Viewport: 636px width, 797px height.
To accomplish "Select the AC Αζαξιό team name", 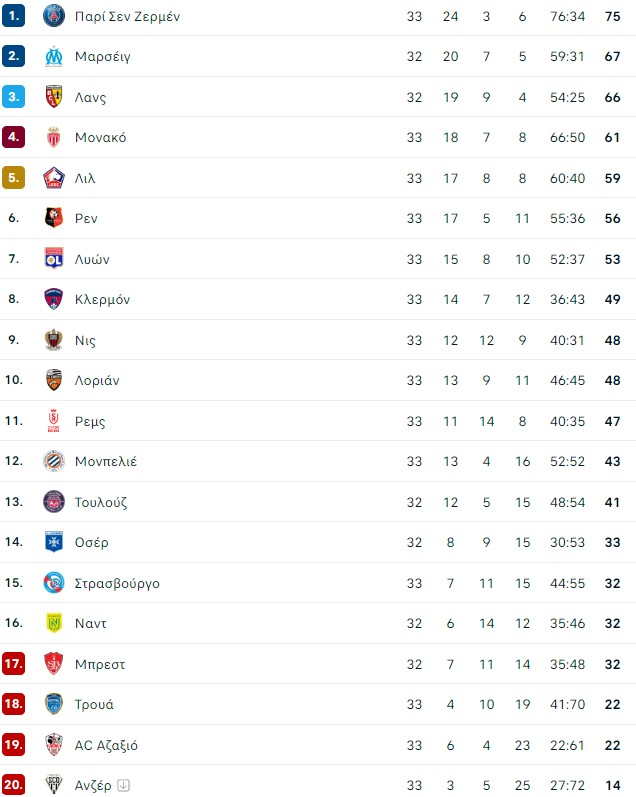I will (106, 745).
